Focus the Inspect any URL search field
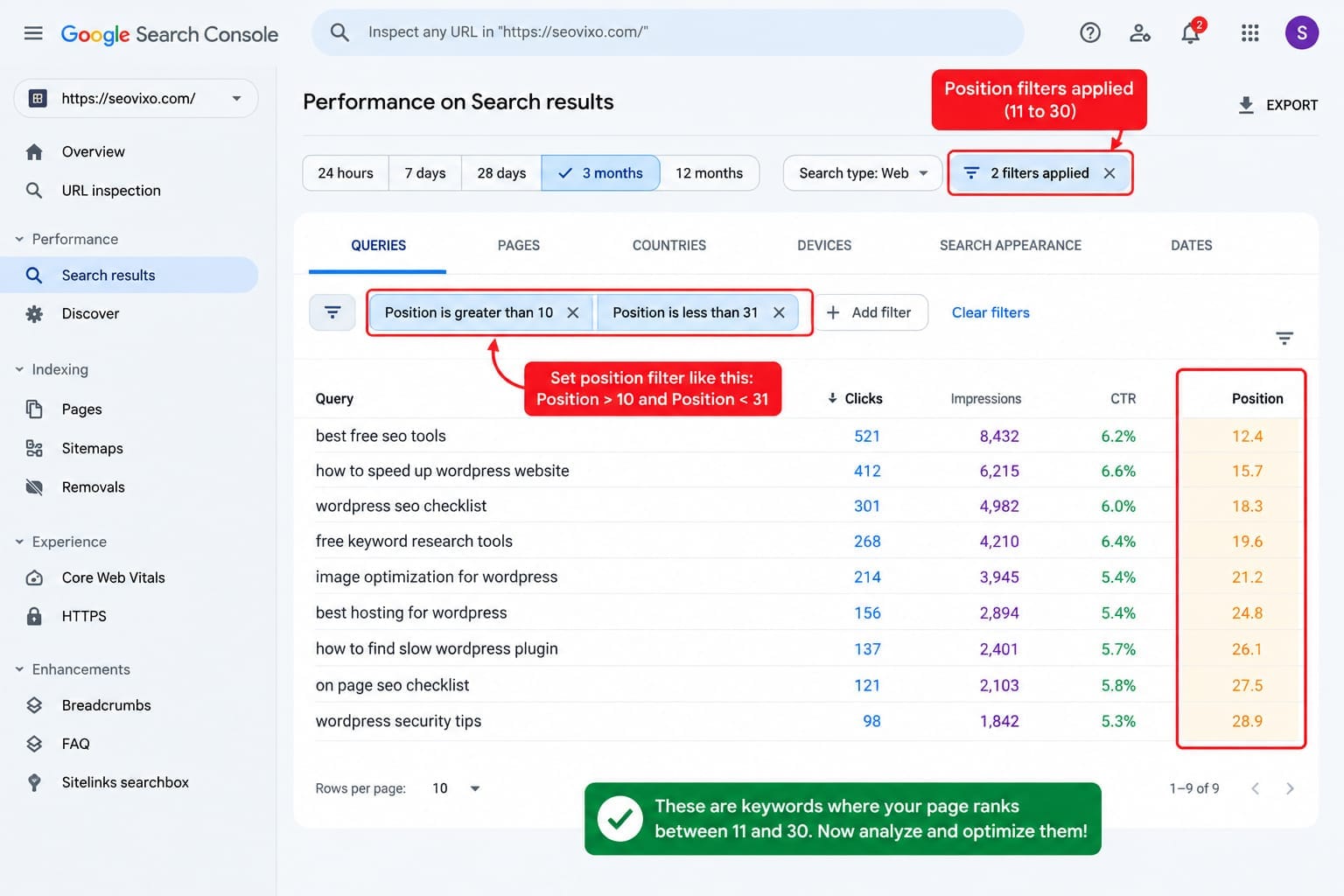The image size is (1344, 896). (x=667, y=32)
